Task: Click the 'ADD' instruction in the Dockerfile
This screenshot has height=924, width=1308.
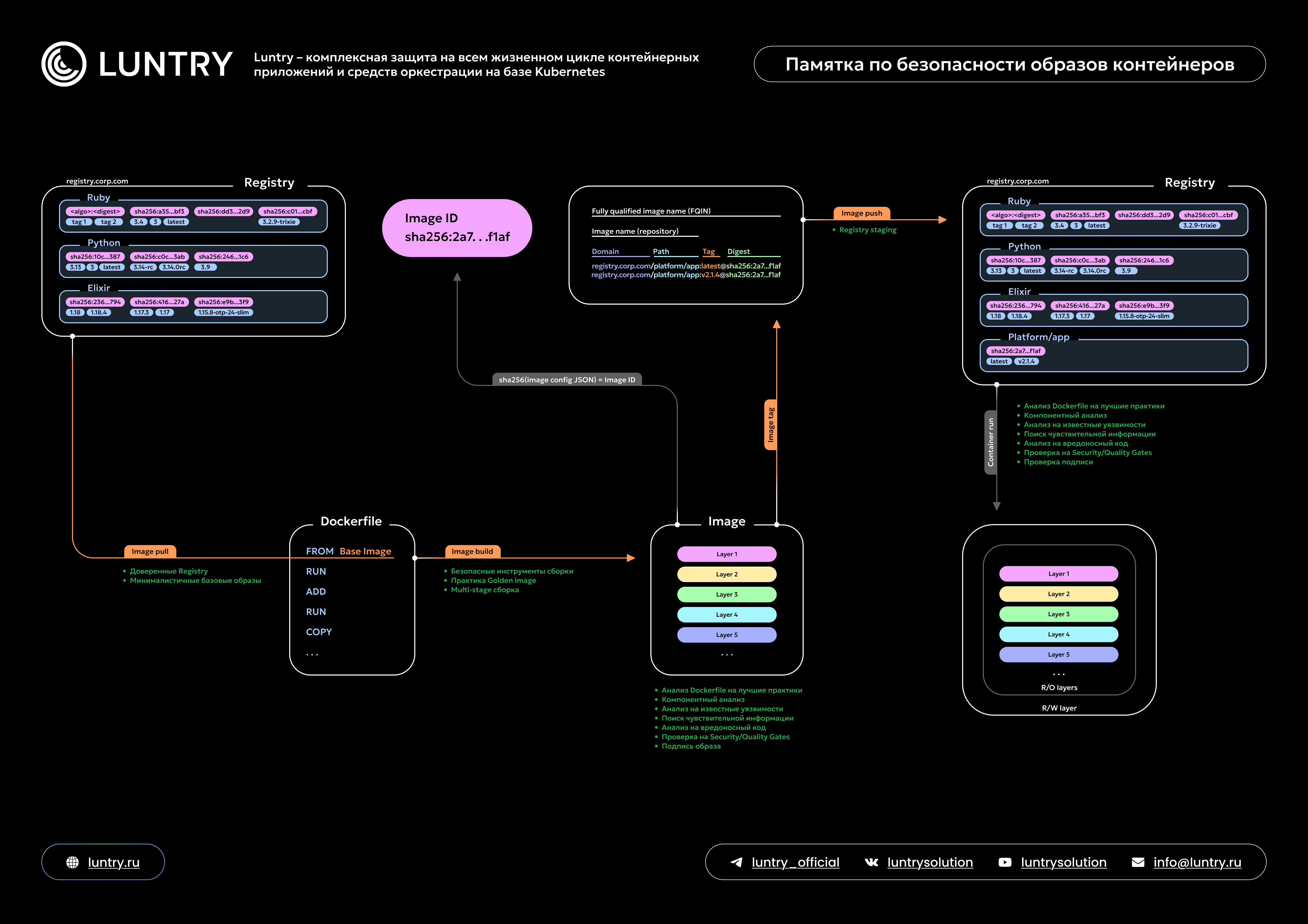Action: point(316,591)
